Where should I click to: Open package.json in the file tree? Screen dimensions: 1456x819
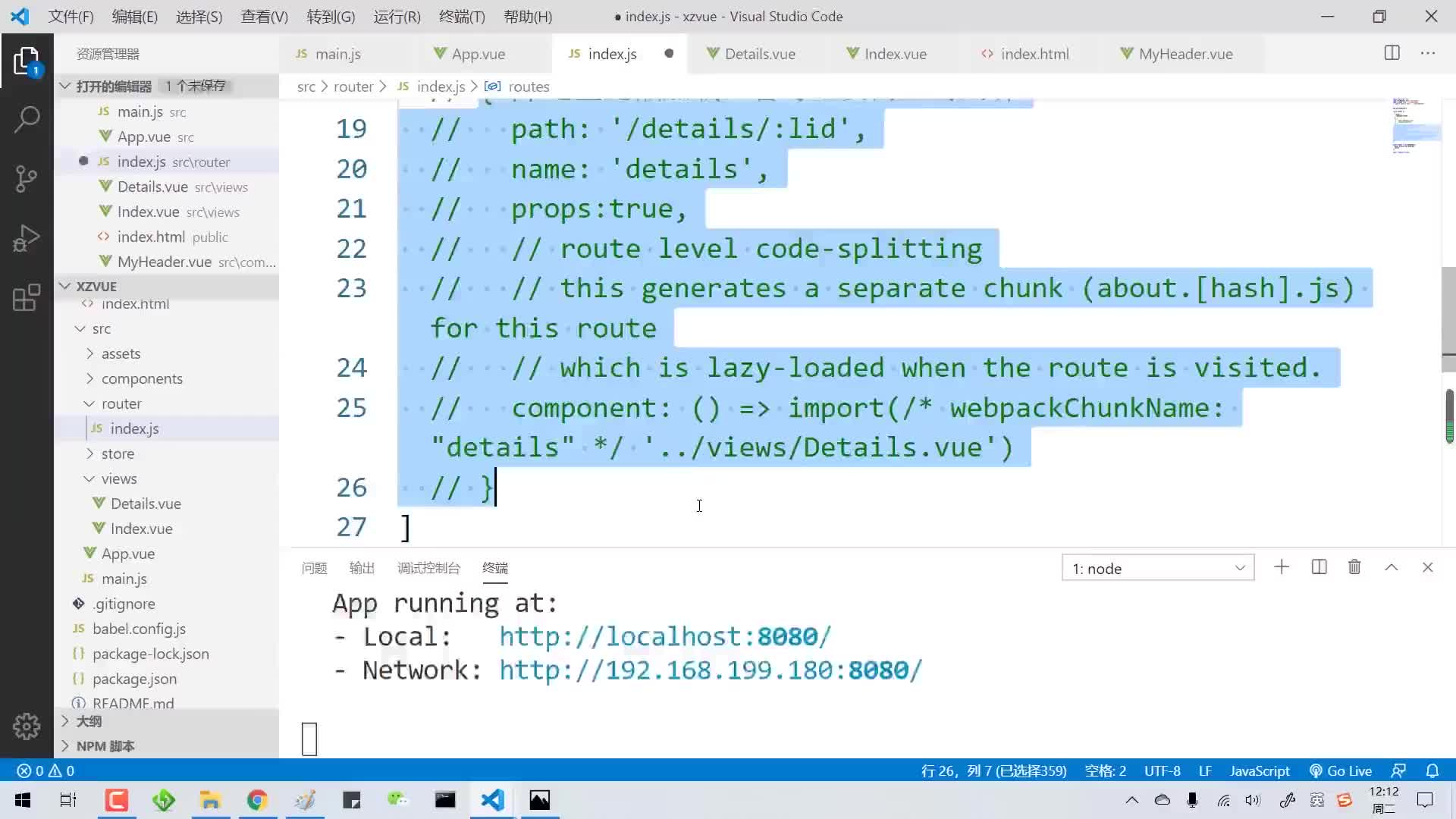tap(134, 679)
